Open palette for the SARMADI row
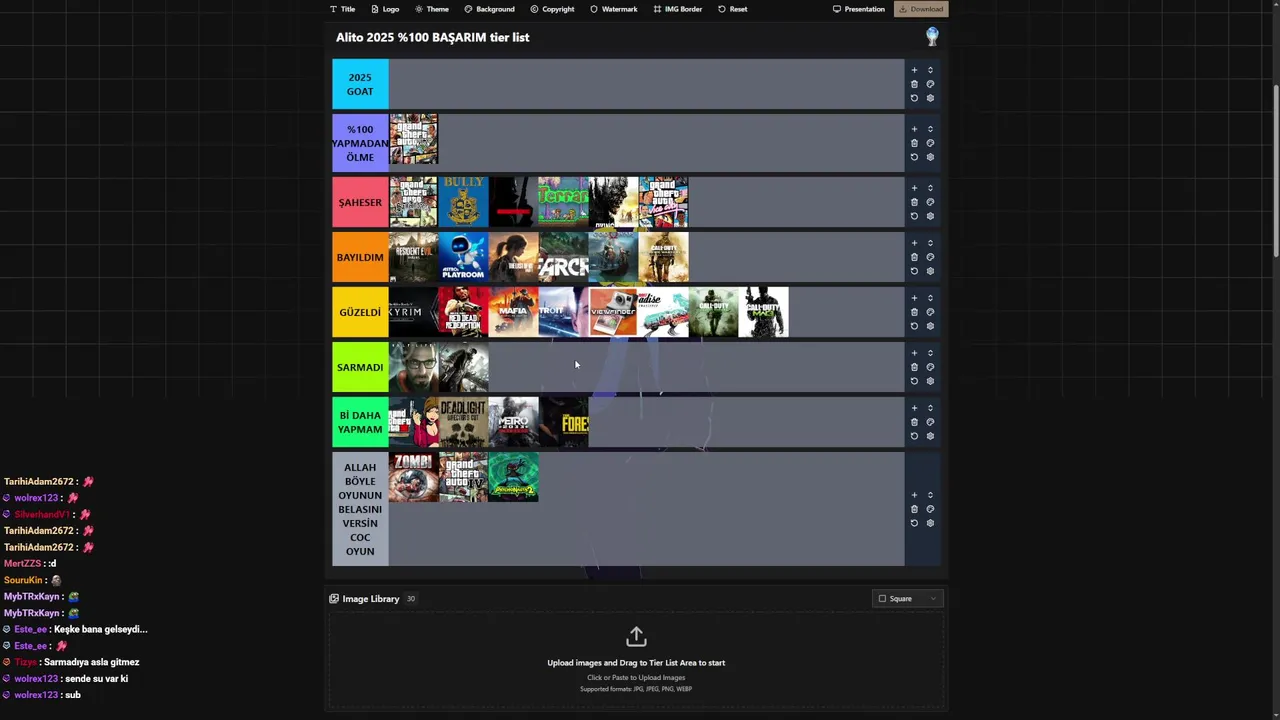This screenshot has height=720, width=1280. point(930,367)
